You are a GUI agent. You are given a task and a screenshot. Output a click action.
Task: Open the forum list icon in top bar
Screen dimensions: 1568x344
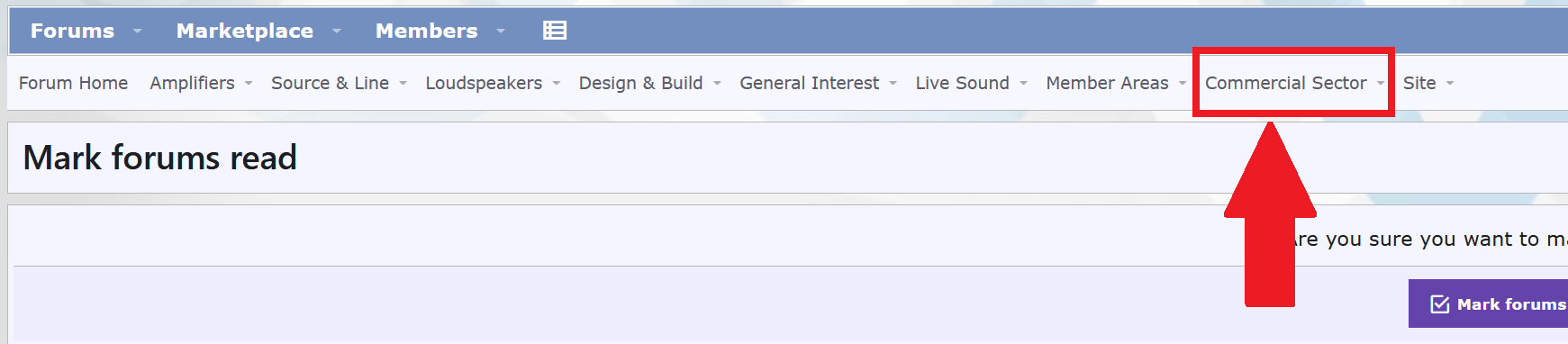coord(555,31)
